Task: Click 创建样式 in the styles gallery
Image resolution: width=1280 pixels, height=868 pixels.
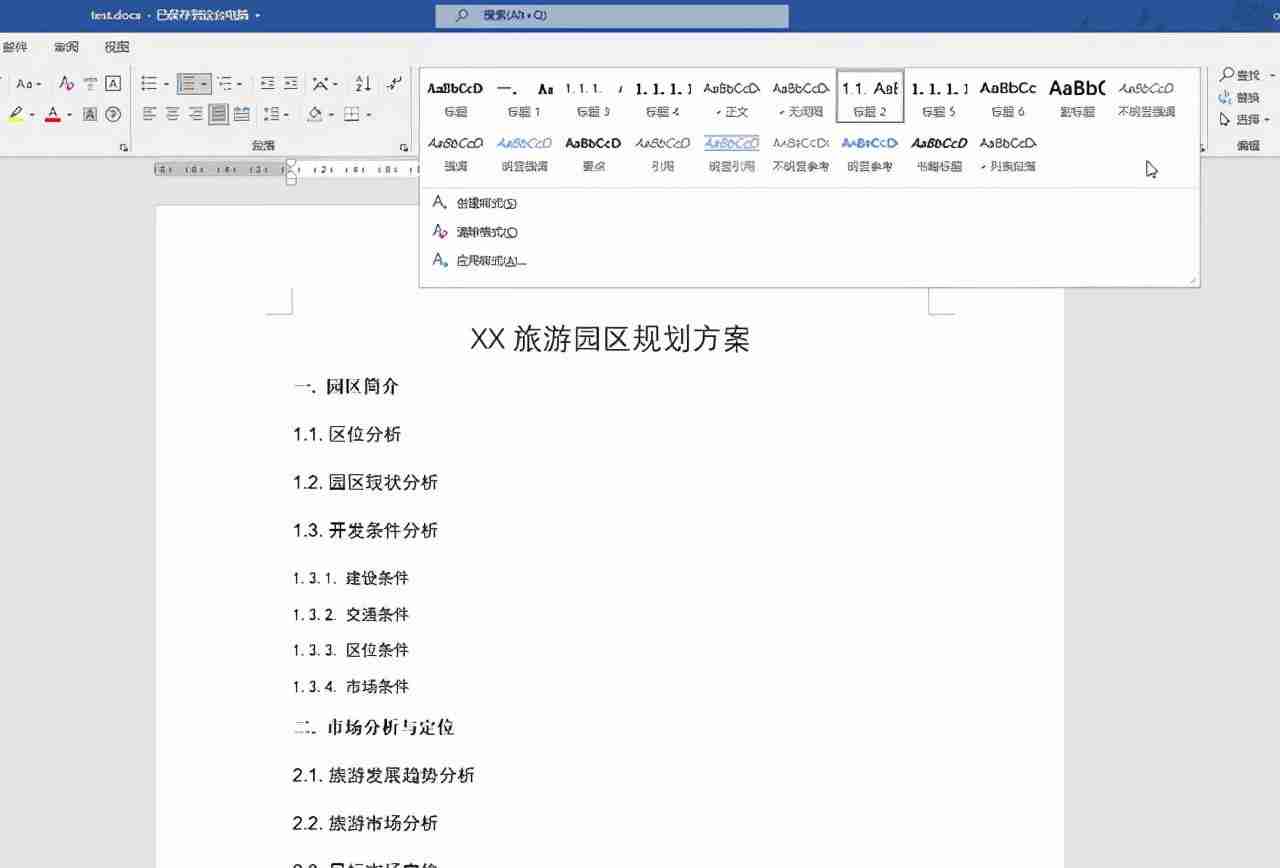Action: 484,202
